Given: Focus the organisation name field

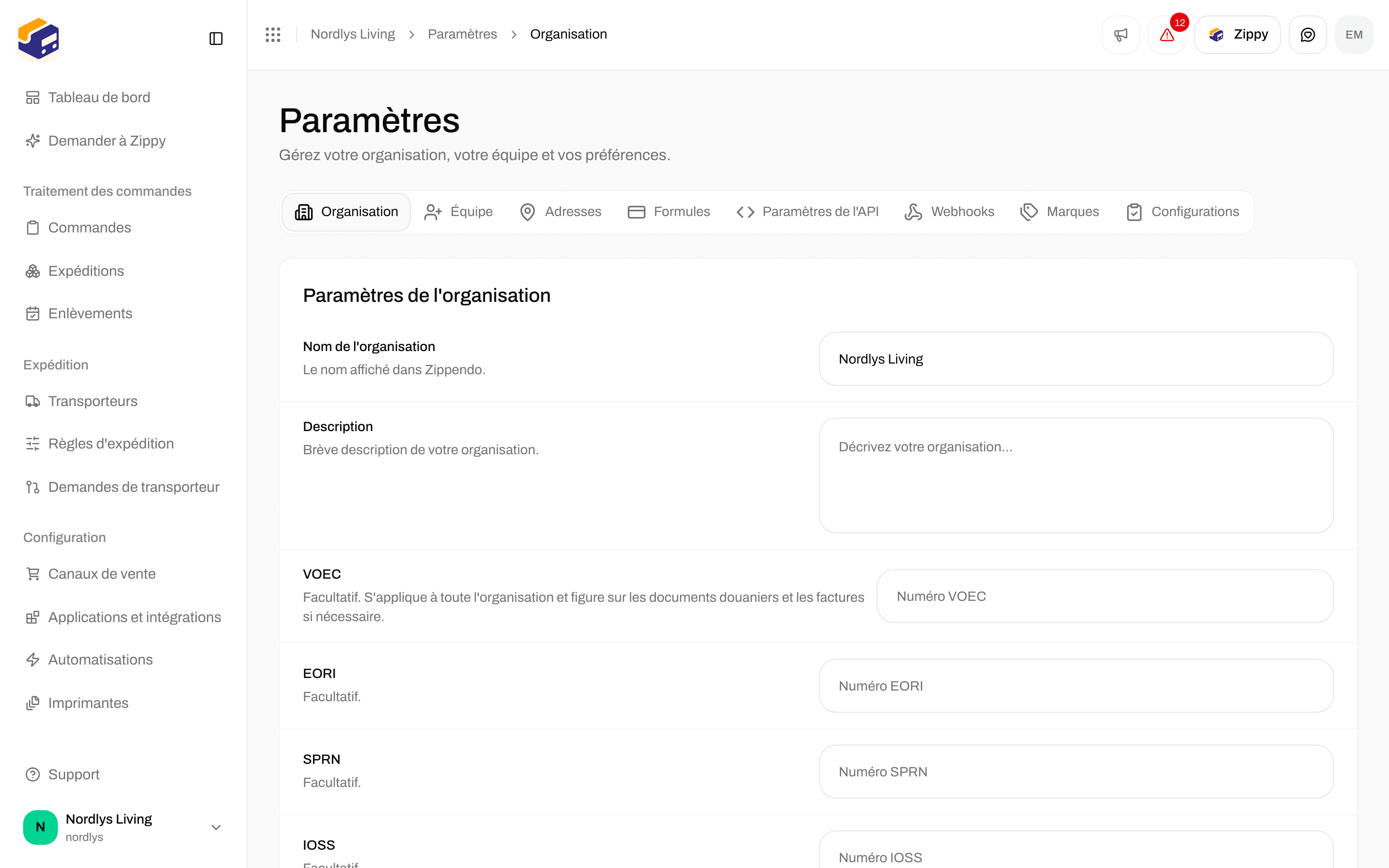Looking at the screenshot, I should (1076, 359).
